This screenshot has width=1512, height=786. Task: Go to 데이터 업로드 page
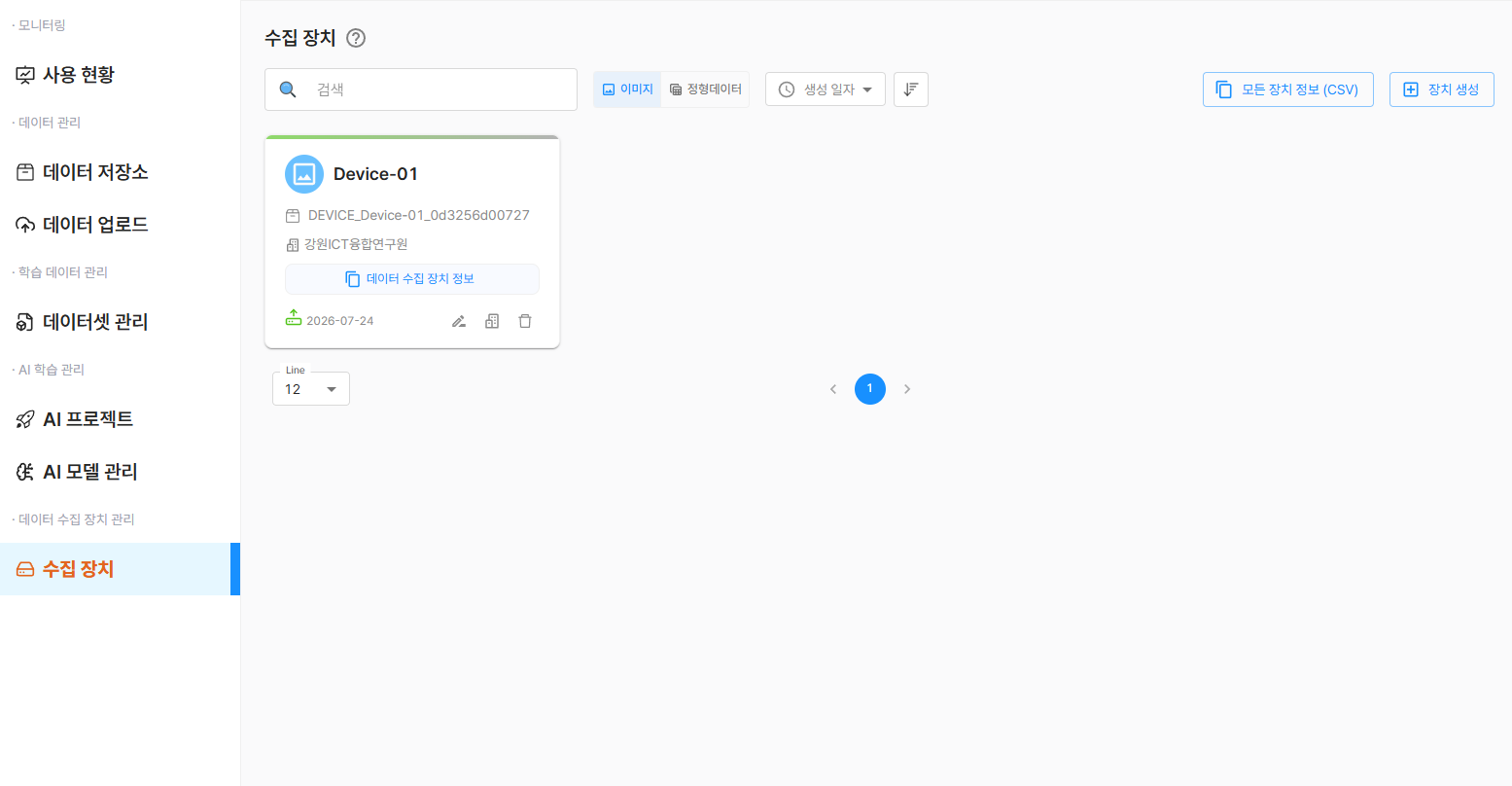coord(82,225)
